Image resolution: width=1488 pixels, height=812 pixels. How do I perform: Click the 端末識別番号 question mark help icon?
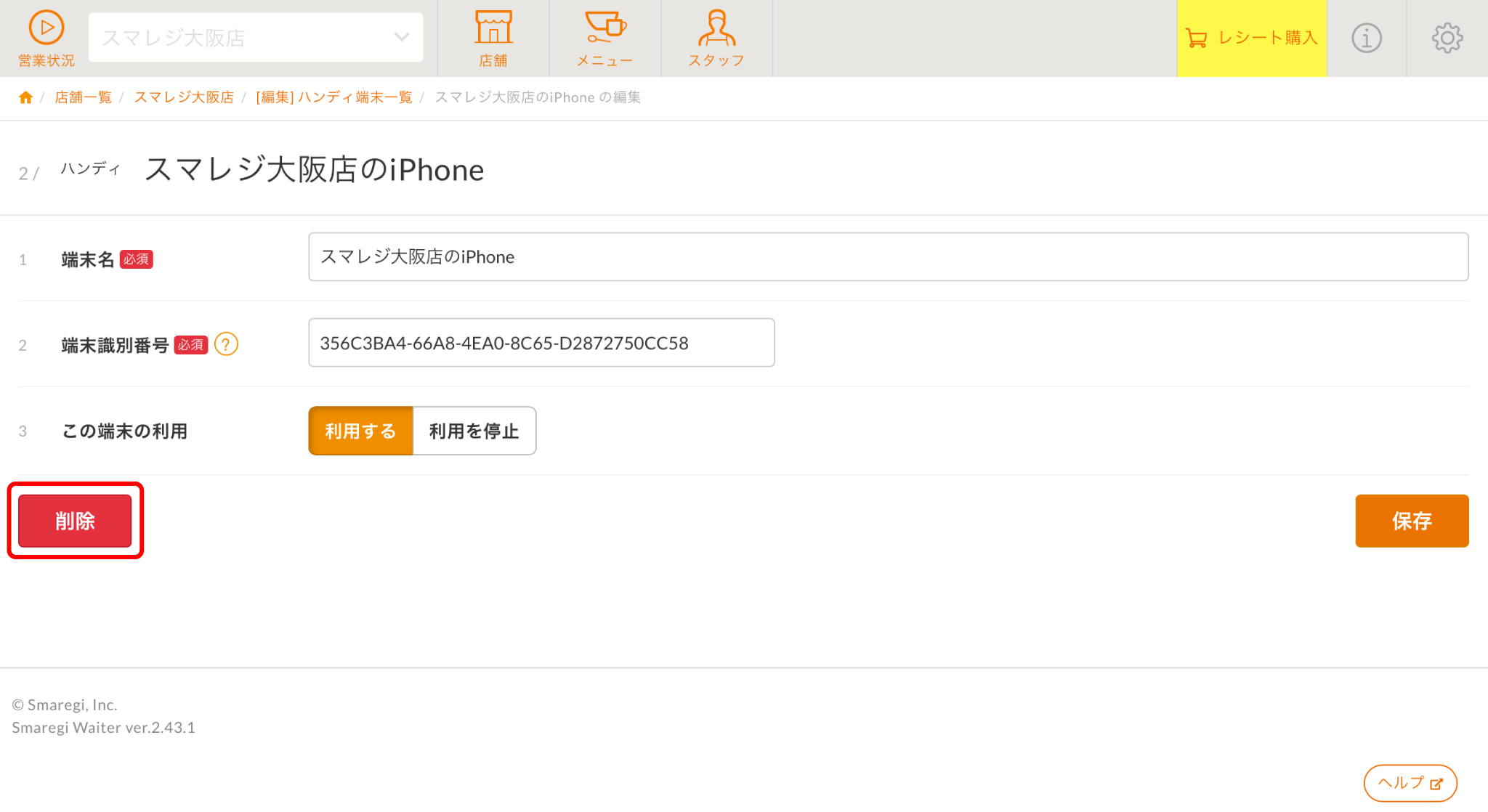[226, 344]
